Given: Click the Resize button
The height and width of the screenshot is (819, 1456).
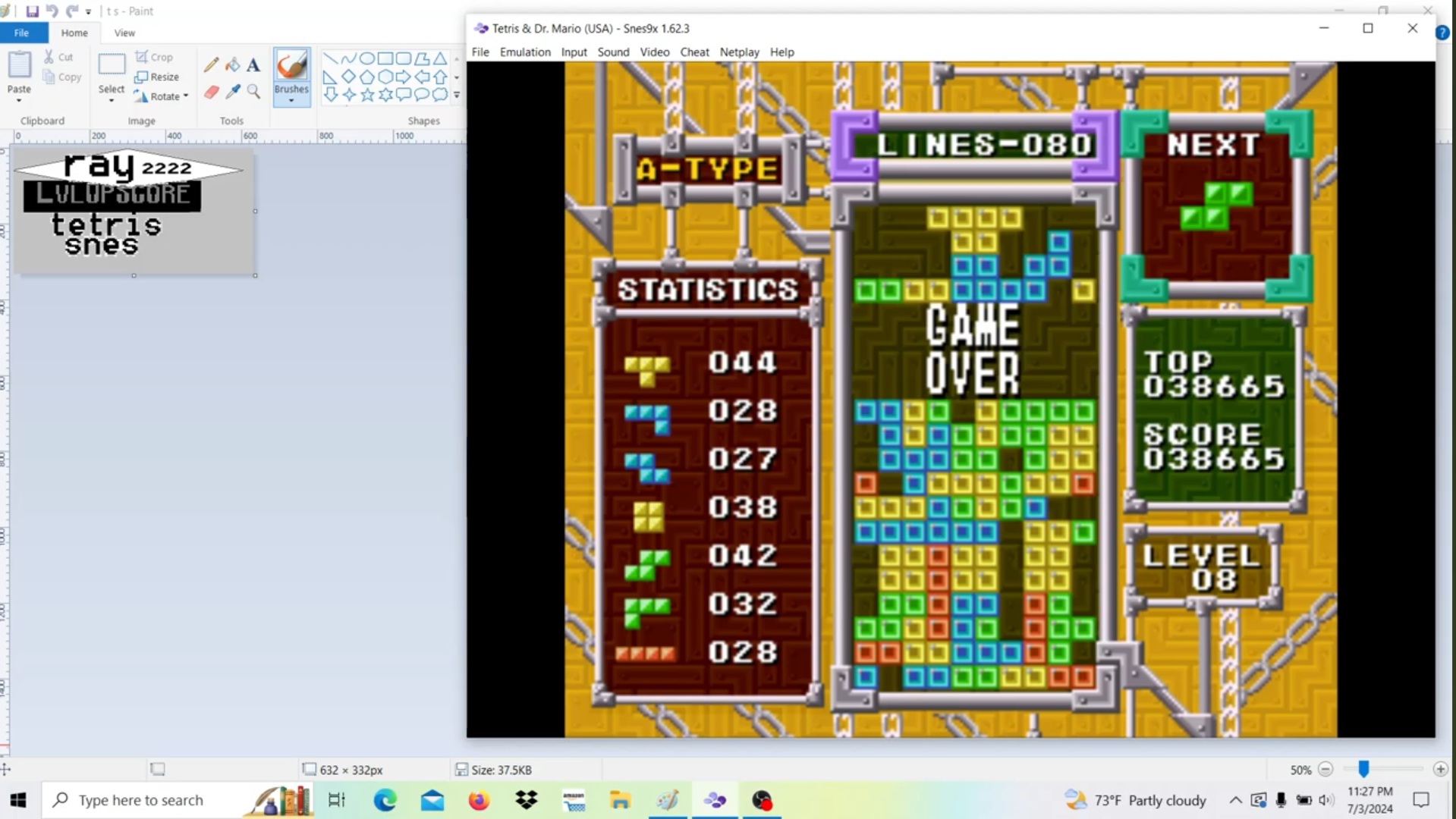Looking at the screenshot, I should [x=157, y=77].
